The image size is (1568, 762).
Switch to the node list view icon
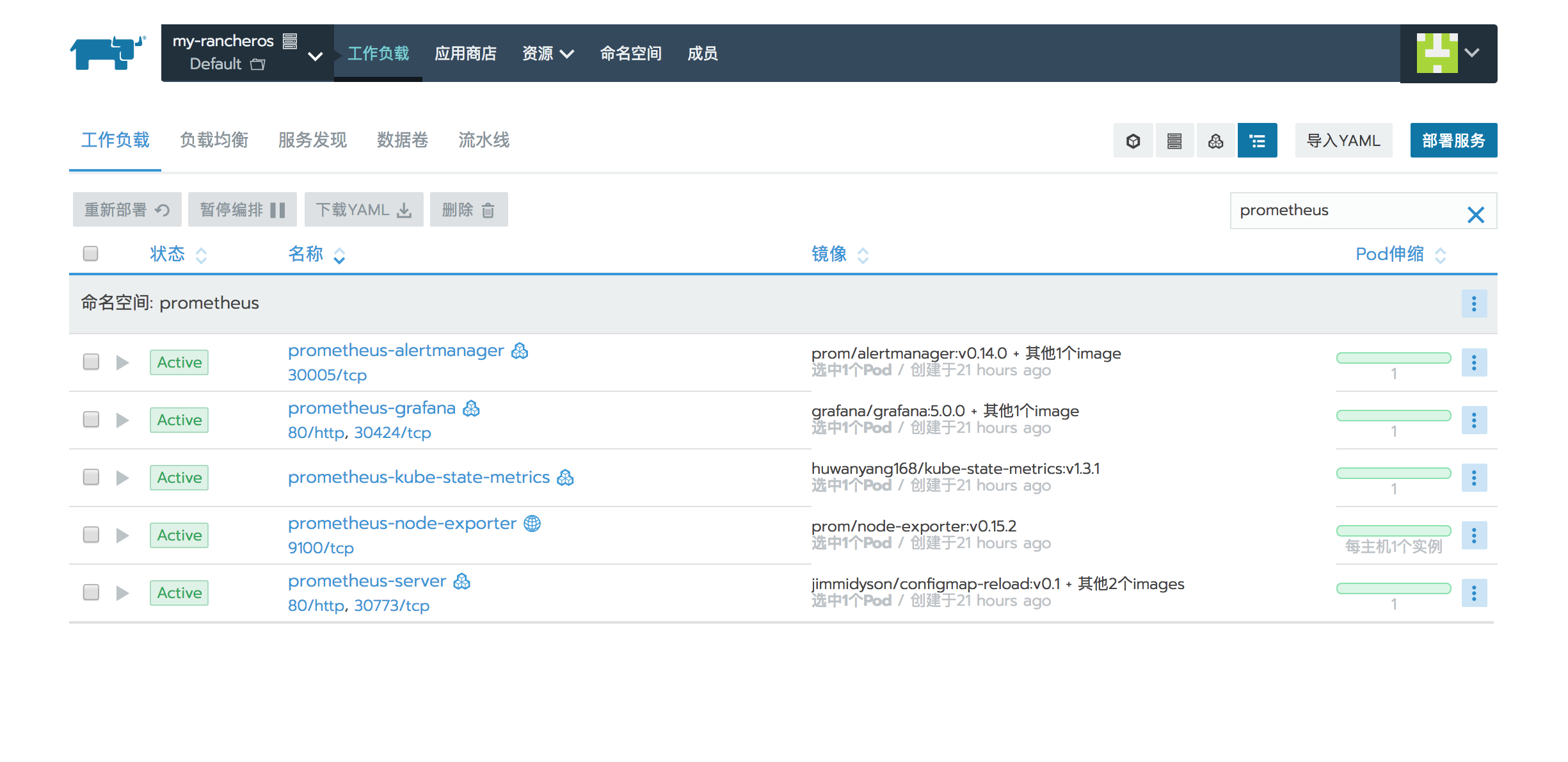tap(1174, 141)
